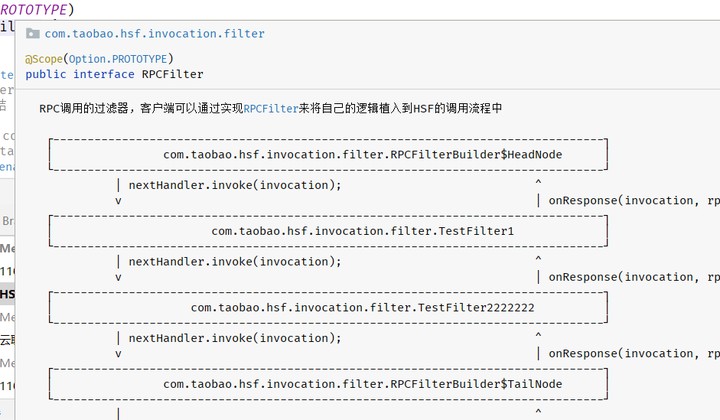Click the TestFilter1 class text
Image resolution: width=720 pixels, height=420 pixels.
tap(362, 231)
